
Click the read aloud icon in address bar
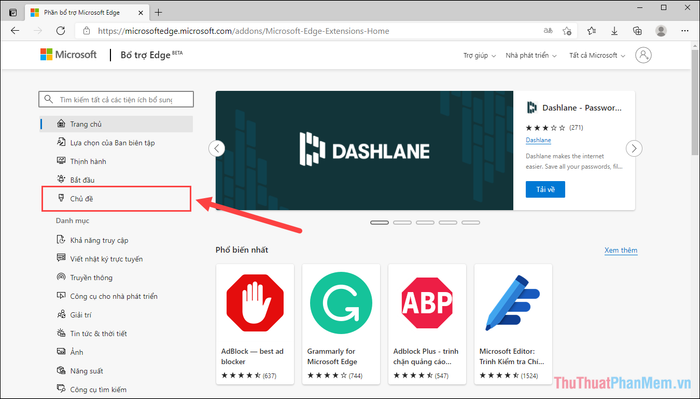coord(548,31)
